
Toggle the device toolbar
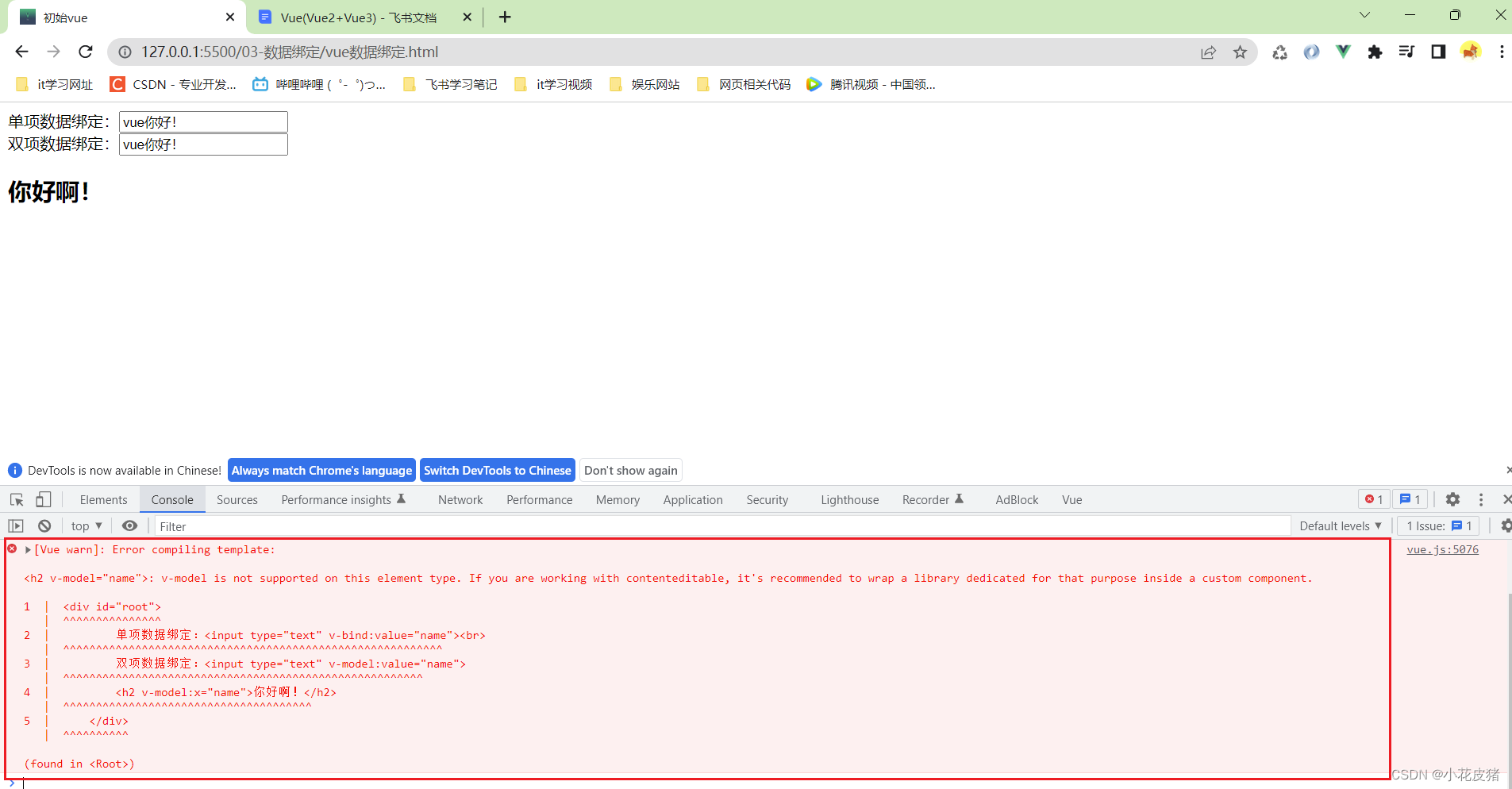tap(44, 499)
